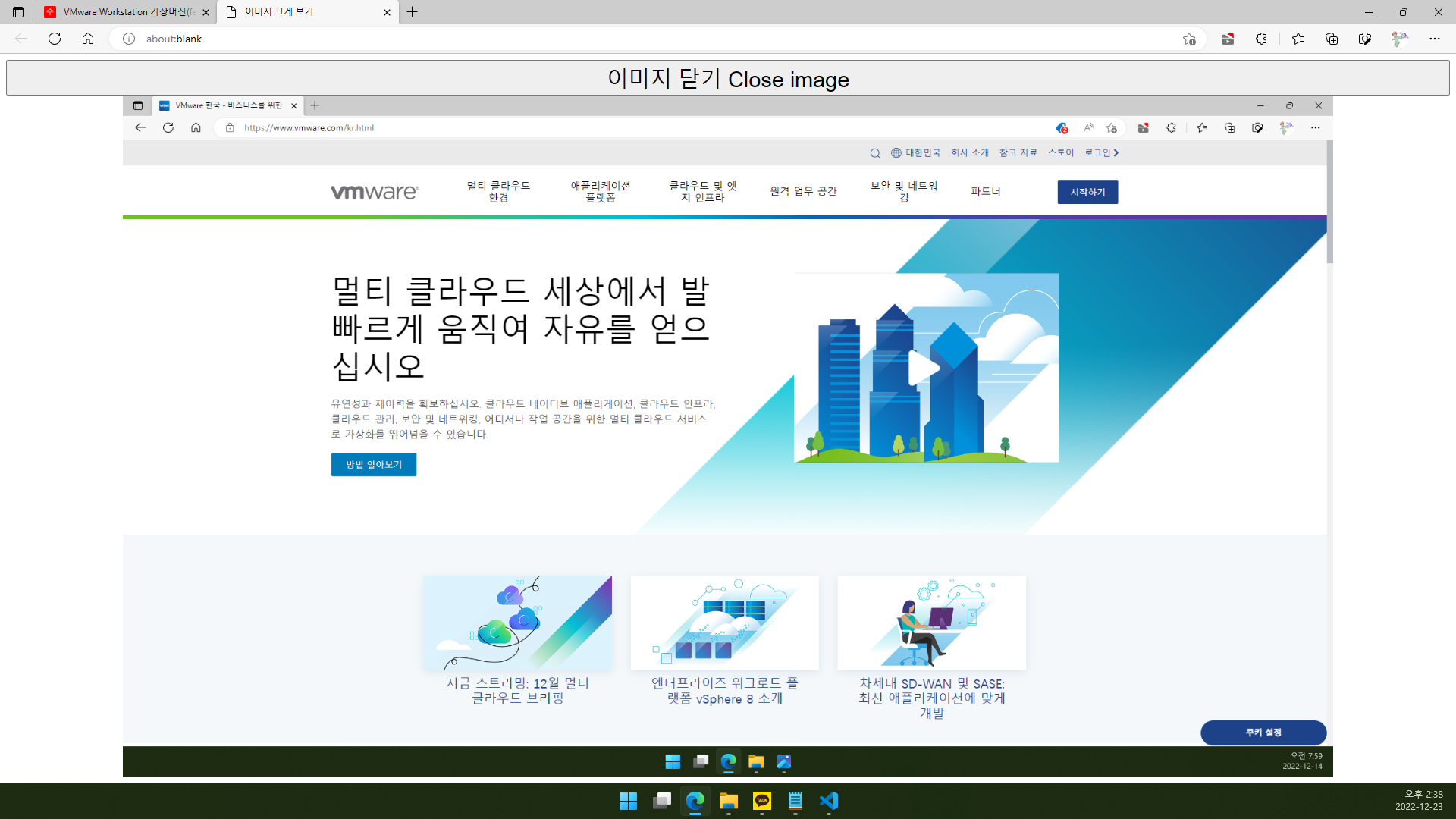This screenshot has height=819, width=1456.
Task: Click the 시작하기 button
Action: (x=1087, y=193)
